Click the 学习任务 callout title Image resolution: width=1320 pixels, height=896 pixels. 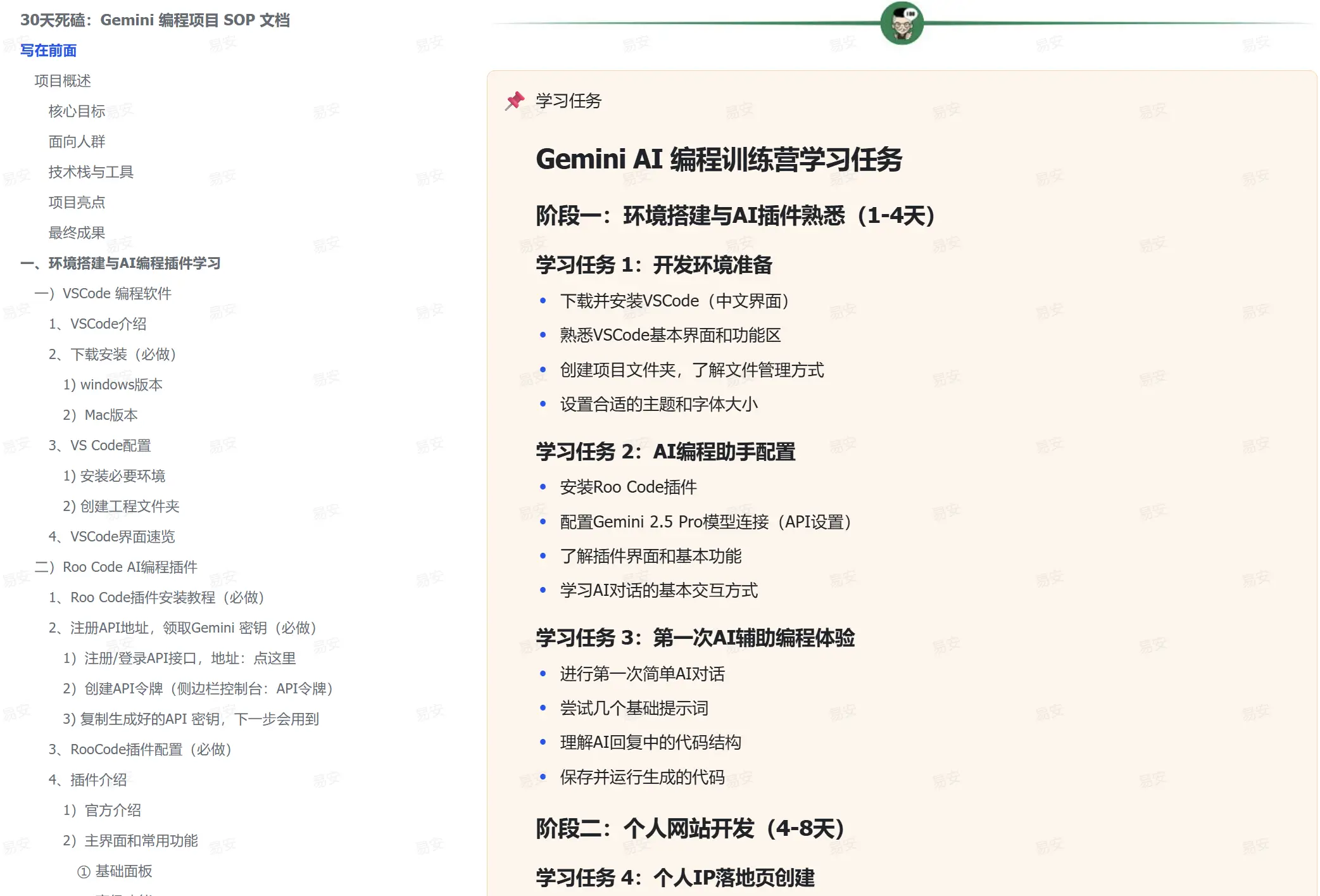(569, 101)
